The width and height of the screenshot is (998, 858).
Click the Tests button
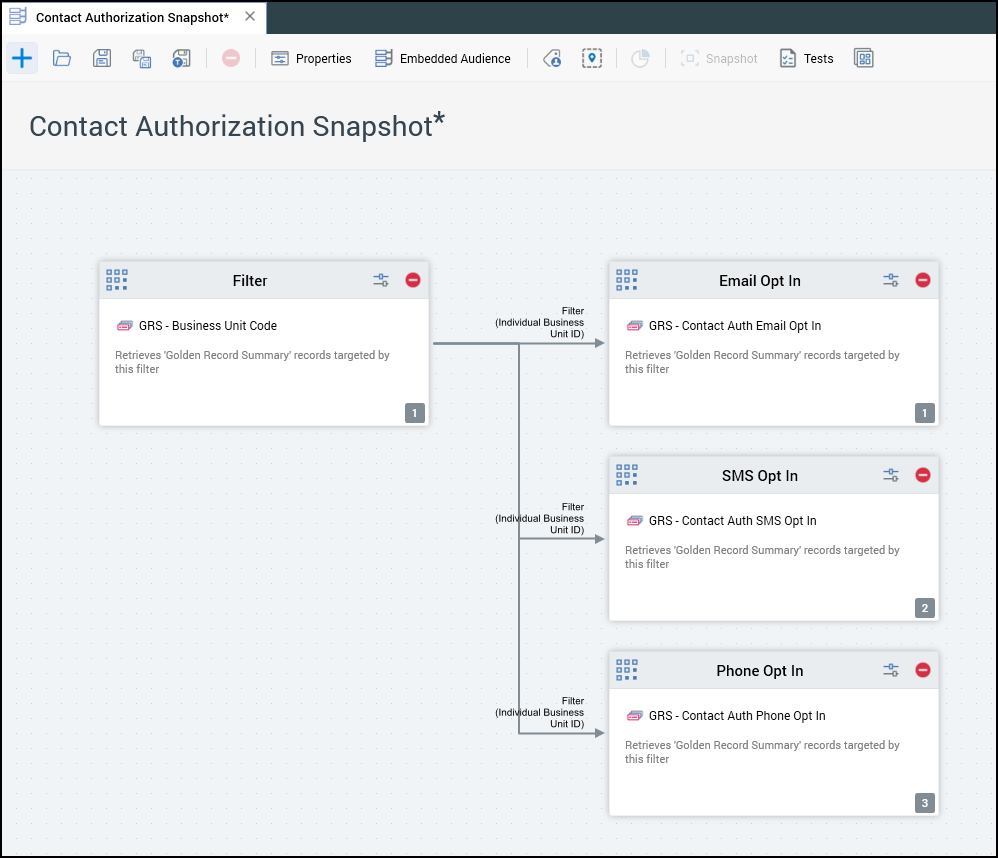(806, 58)
